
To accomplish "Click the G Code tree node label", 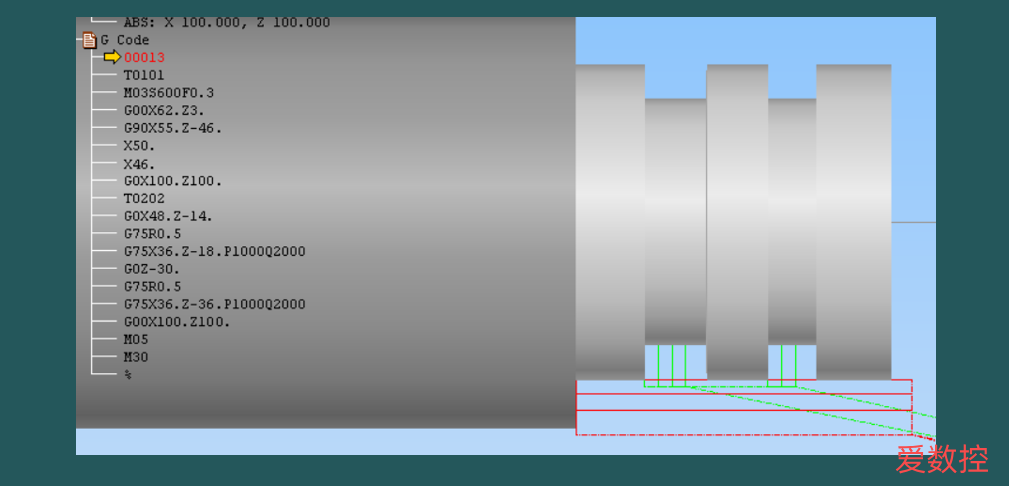I will 125,40.
